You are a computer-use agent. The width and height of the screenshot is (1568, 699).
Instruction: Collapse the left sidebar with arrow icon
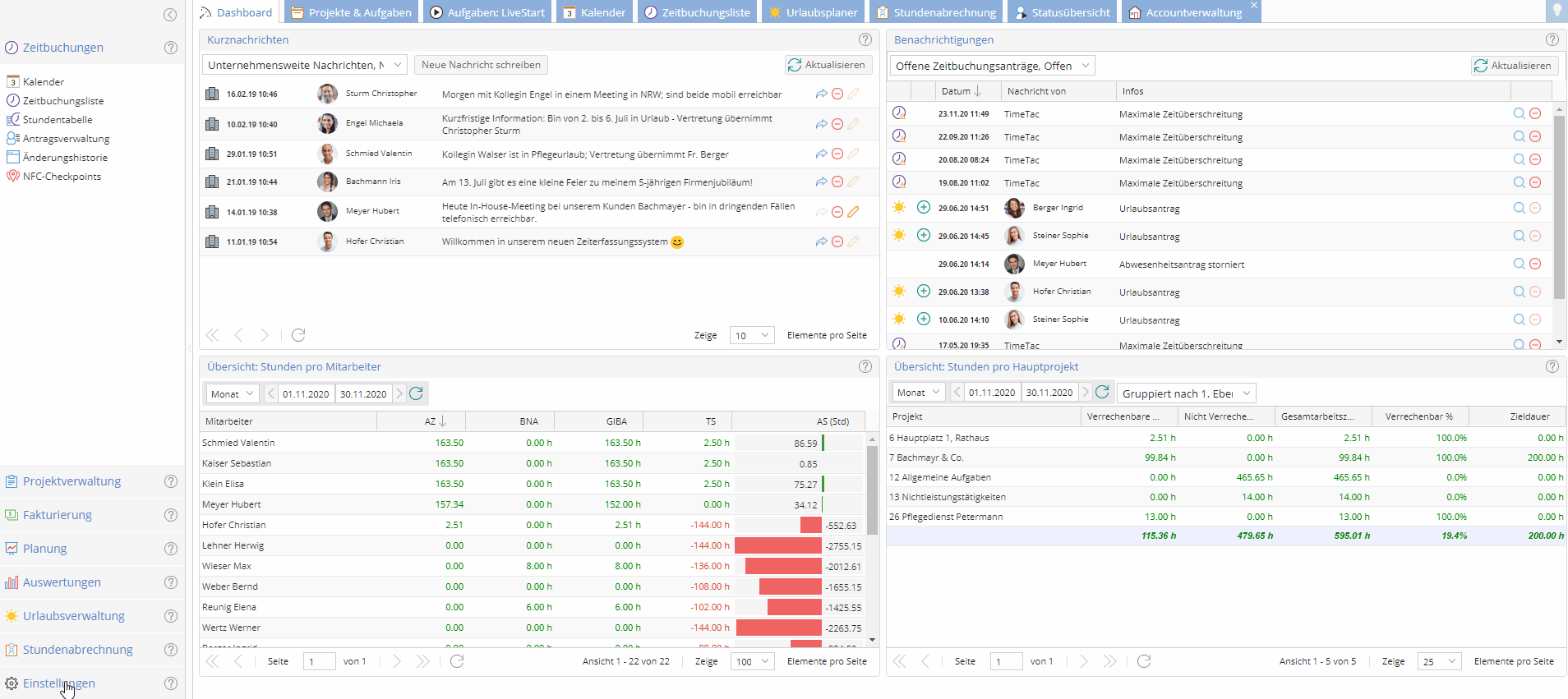pos(170,15)
